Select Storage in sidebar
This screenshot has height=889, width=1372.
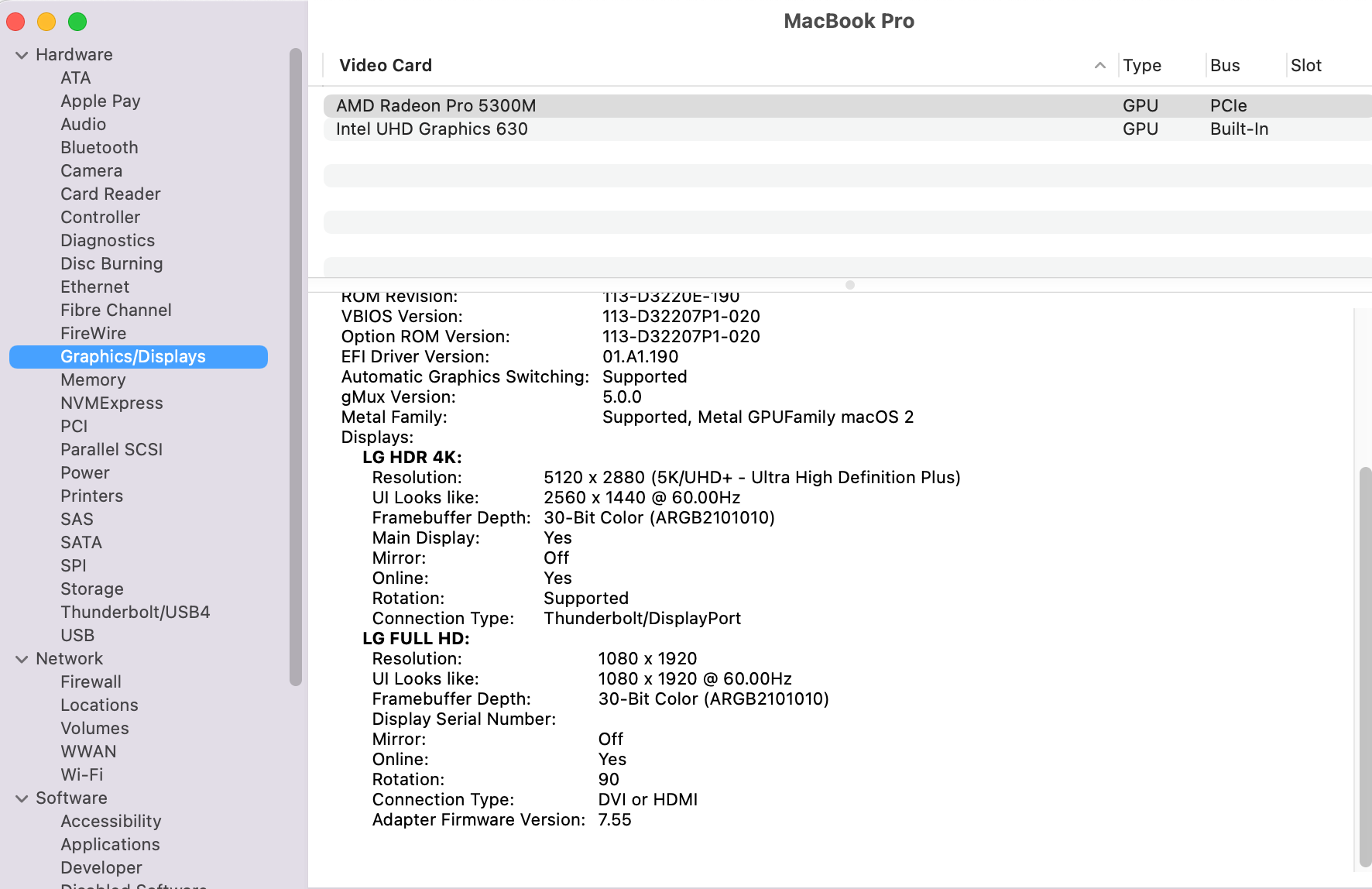[x=92, y=589]
